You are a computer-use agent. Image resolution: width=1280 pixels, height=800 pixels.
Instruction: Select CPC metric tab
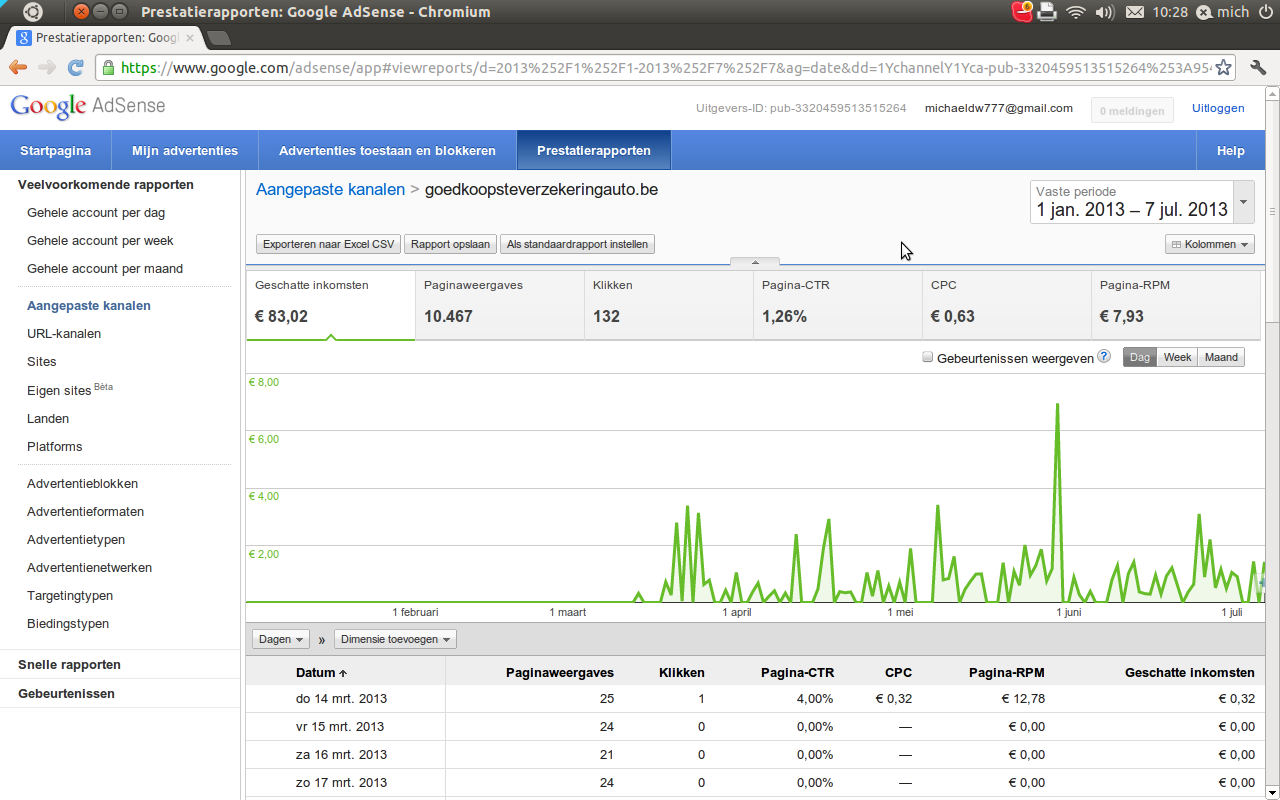click(1007, 305)
